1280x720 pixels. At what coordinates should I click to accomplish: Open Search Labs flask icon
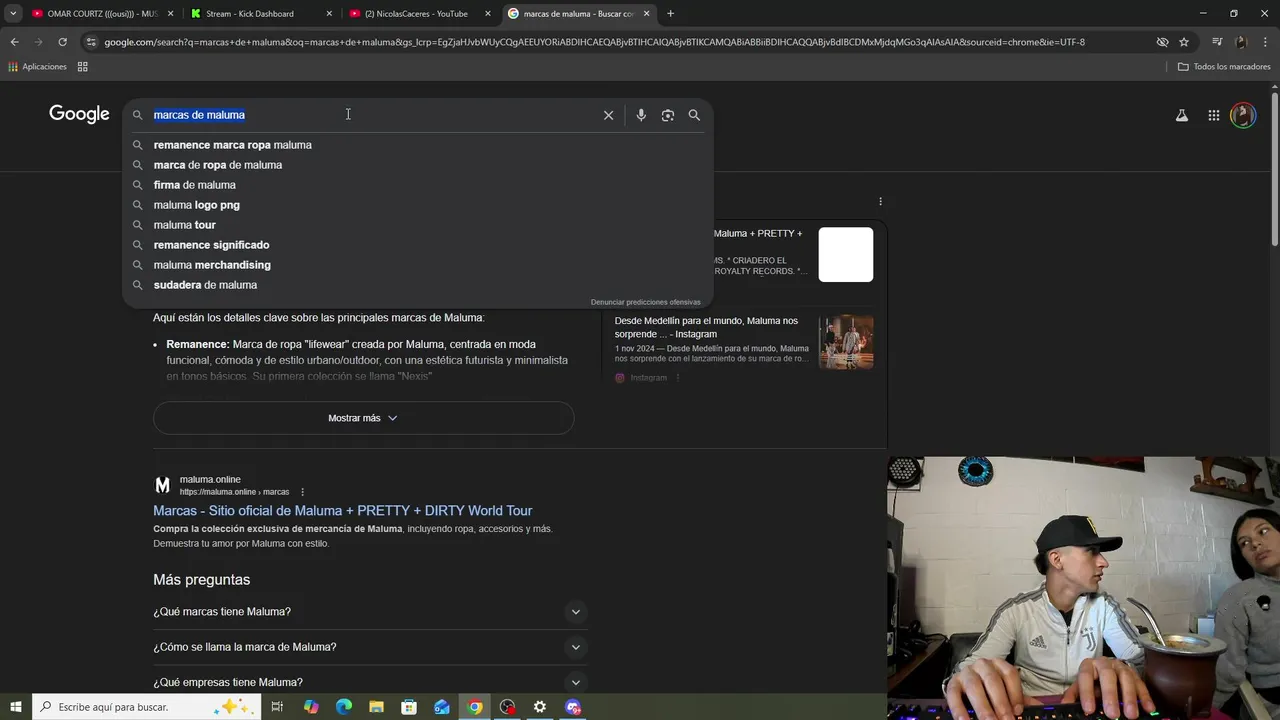coord(1182,115)
